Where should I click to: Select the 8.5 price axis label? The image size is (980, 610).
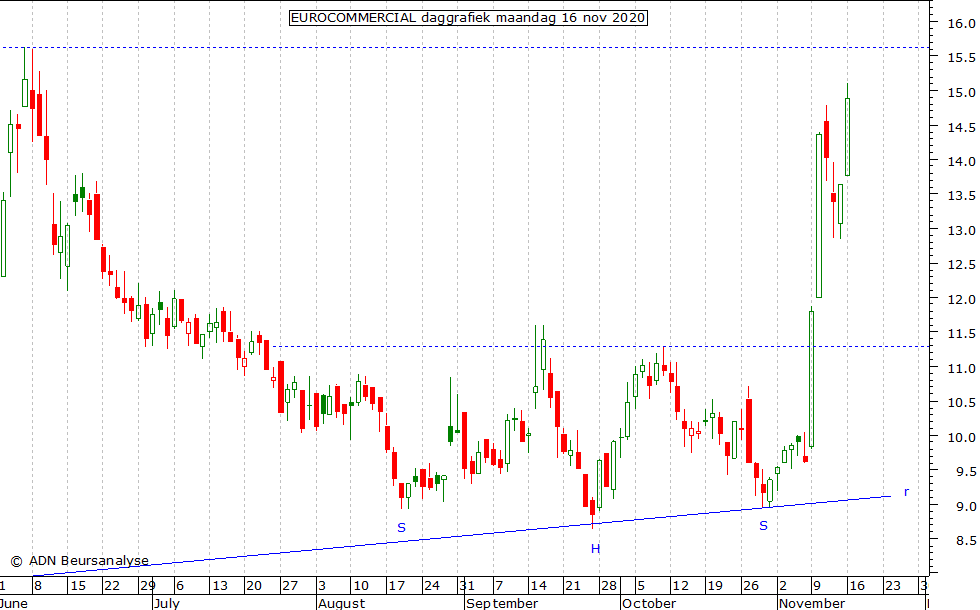(965, 541)
